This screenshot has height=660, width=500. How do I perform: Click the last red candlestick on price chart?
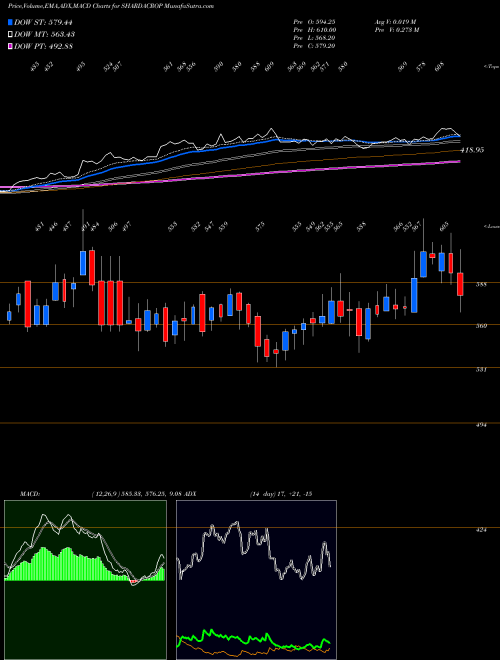pos(460,284)
